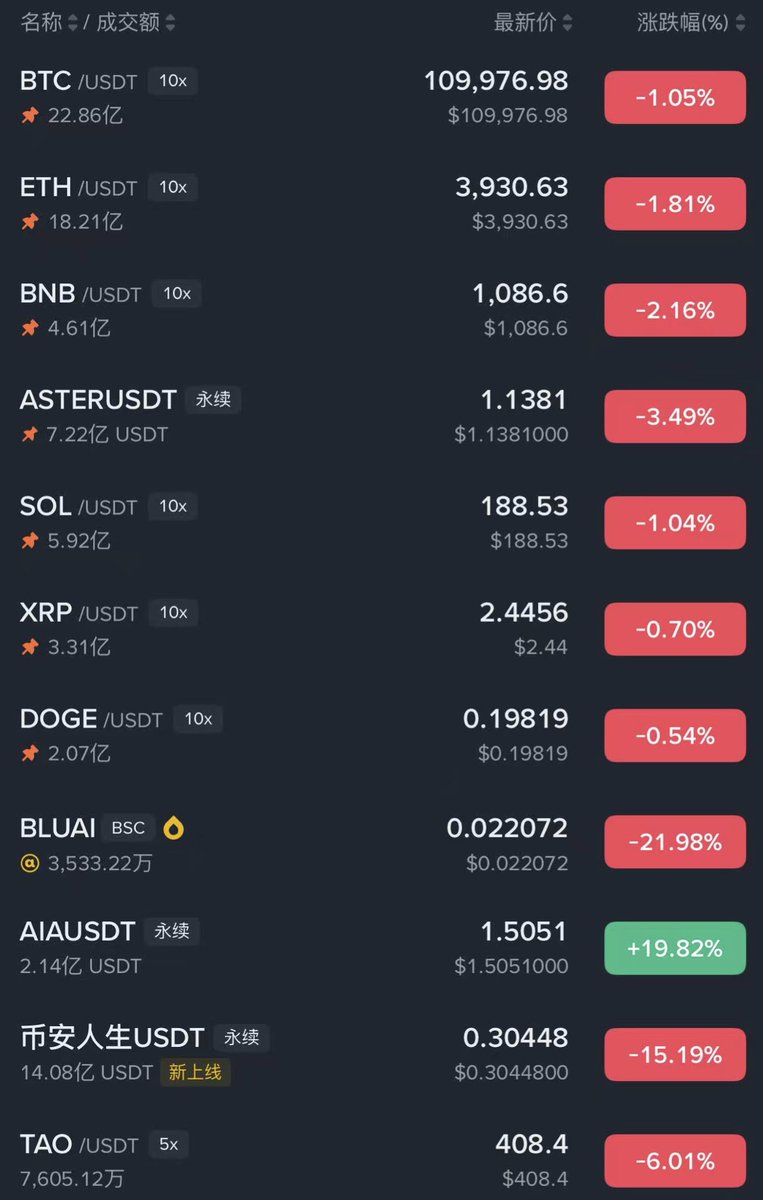The width and height of the screenshot is (763, 1200).
Task: Open the SOL/USDT trading pair row
Action: pos(300,522)
